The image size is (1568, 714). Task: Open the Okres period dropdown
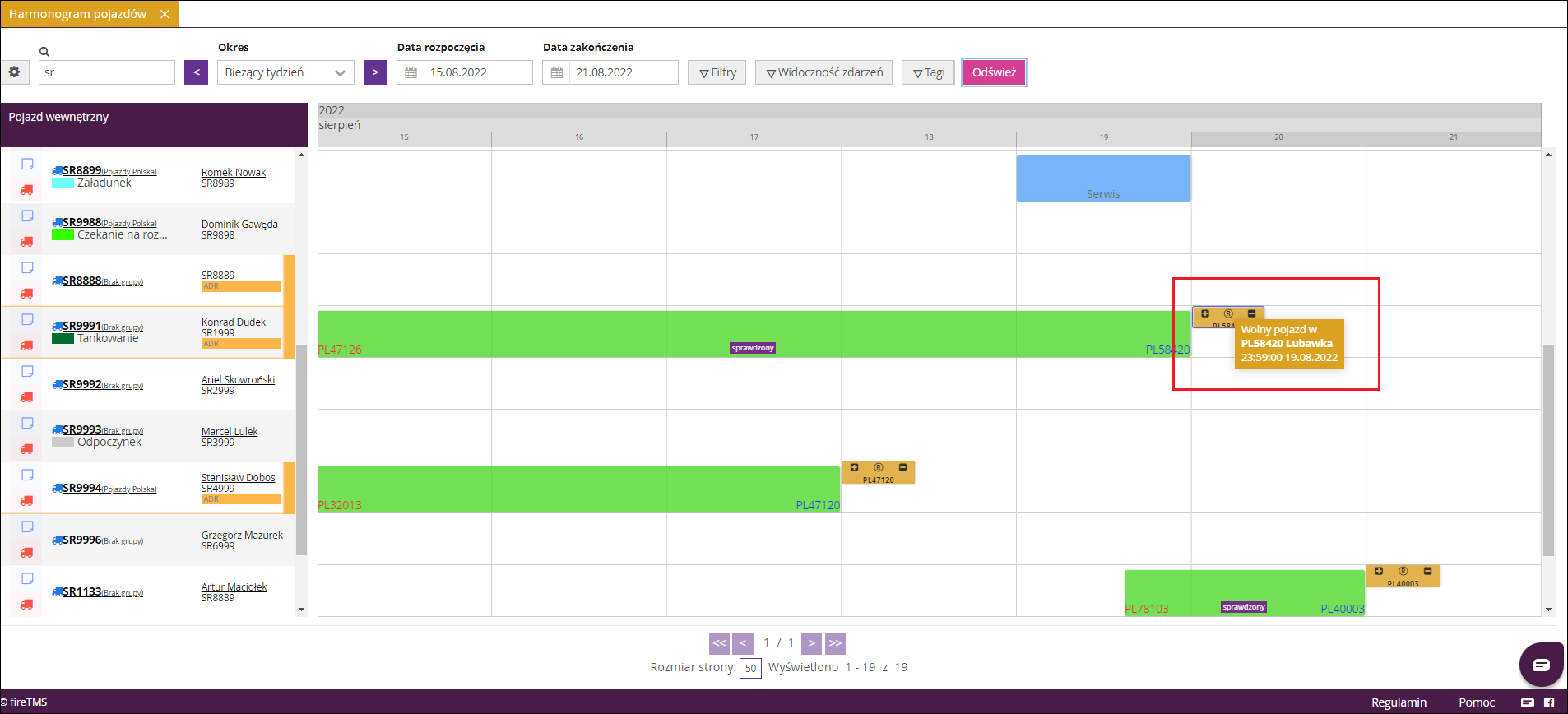pyautogui.click(x=285, y=72)
